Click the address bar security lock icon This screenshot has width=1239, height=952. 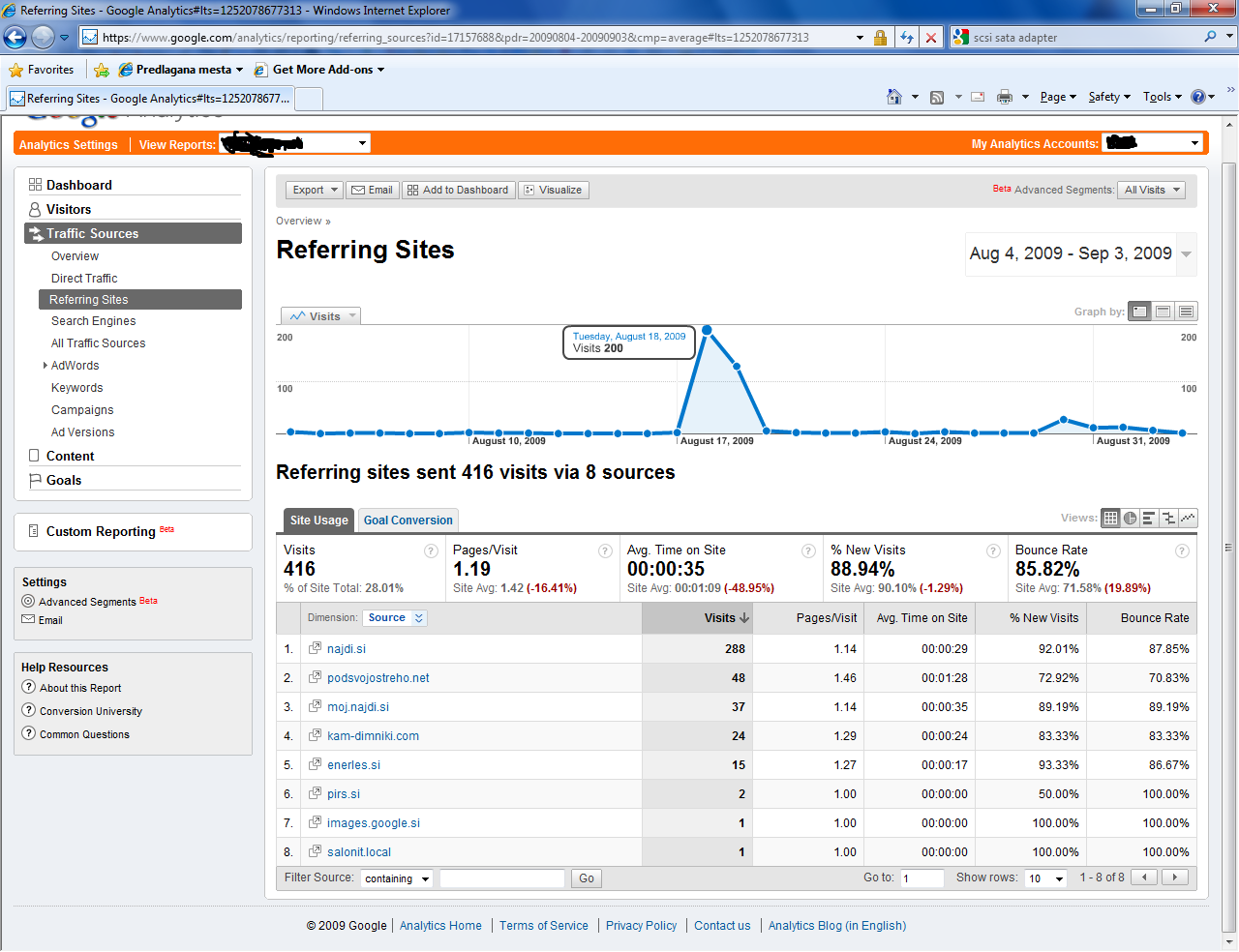tap(880, 38)
